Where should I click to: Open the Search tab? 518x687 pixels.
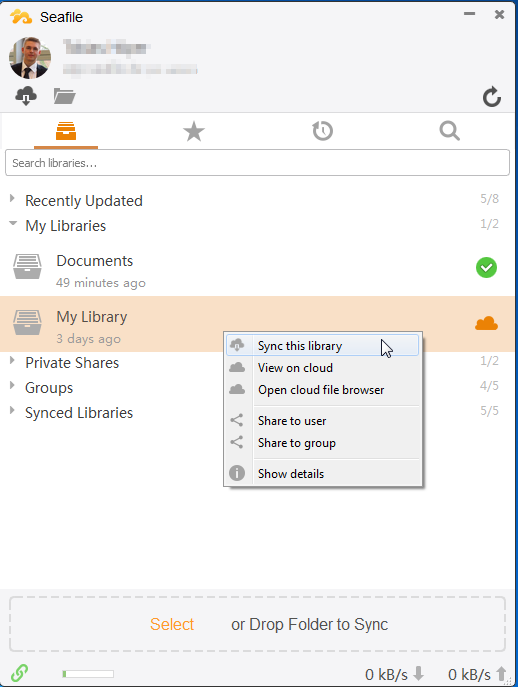coord(450,131)
